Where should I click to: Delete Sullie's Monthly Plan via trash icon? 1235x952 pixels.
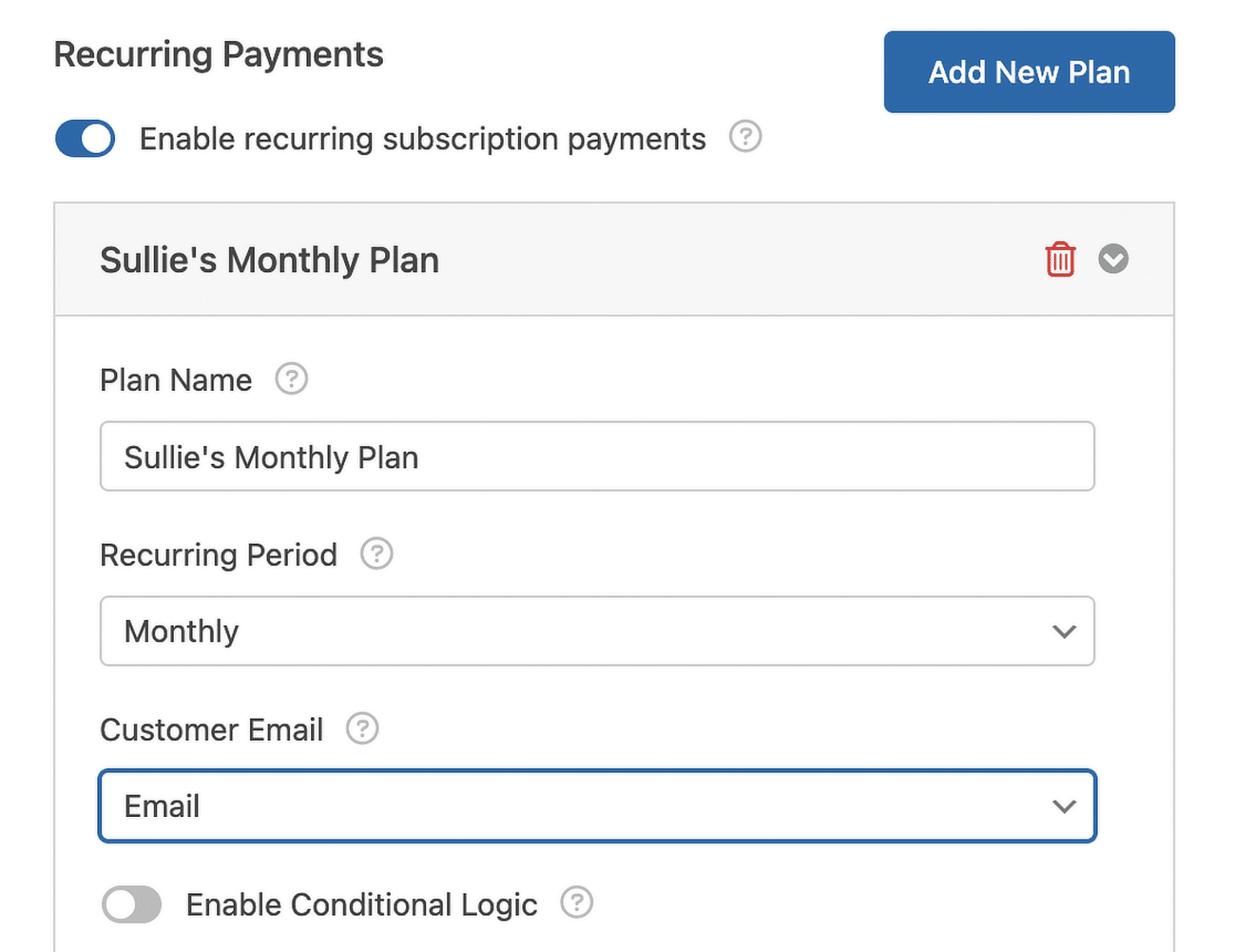pos(1059,259)
